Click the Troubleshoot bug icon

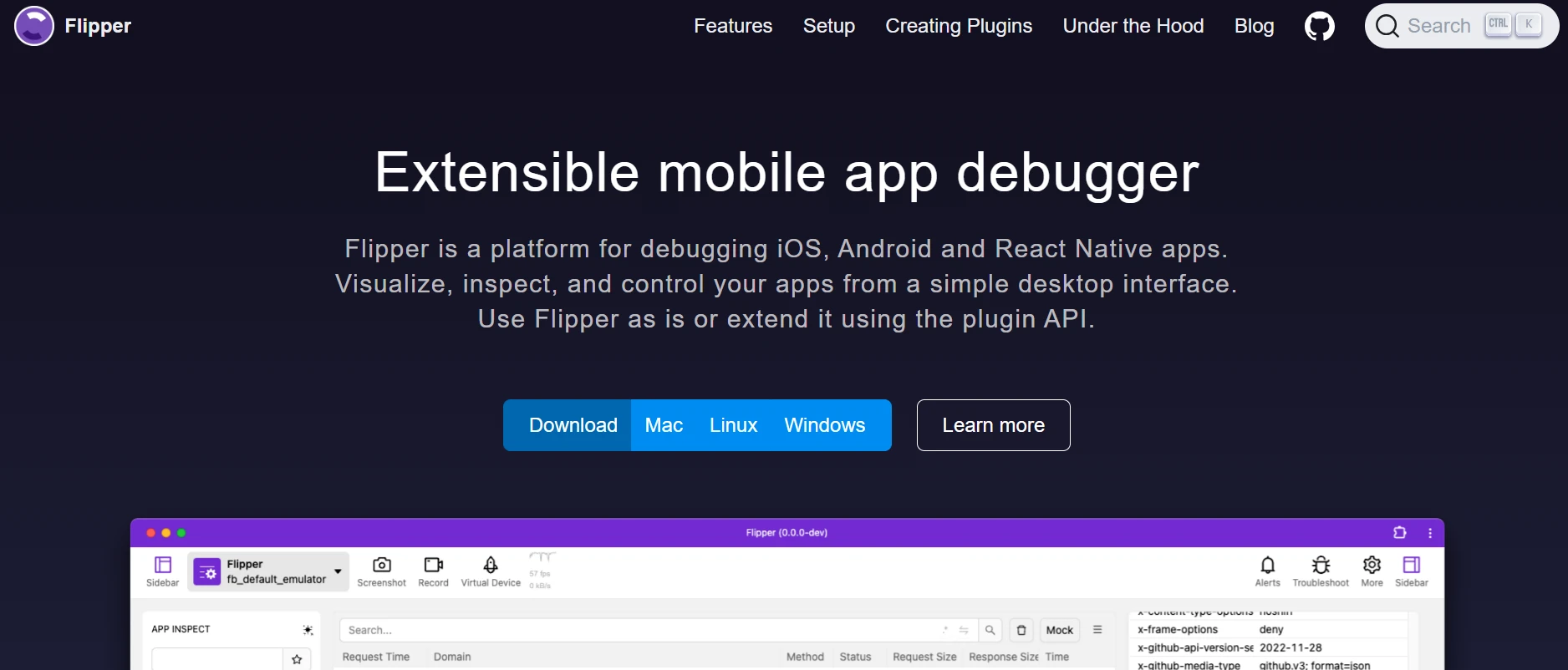pyautogui.click(x=1321, y=566)
